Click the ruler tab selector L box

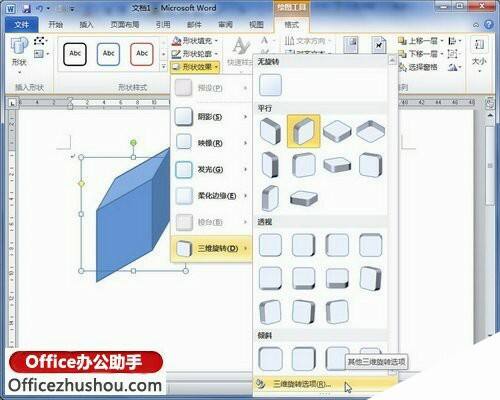[x=12, y=103]
